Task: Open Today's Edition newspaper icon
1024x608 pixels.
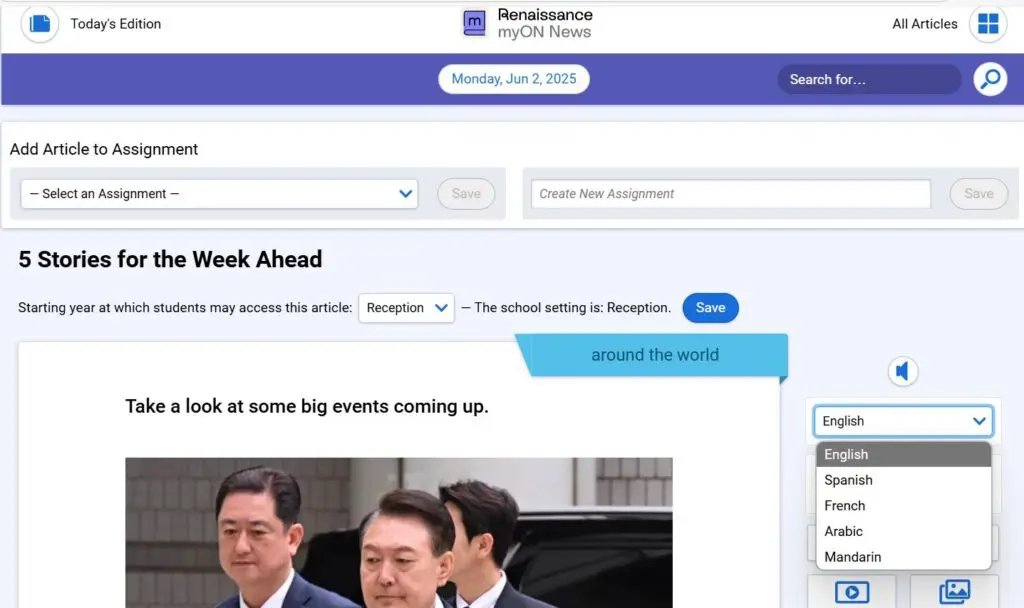Action: tap(40, 23)
